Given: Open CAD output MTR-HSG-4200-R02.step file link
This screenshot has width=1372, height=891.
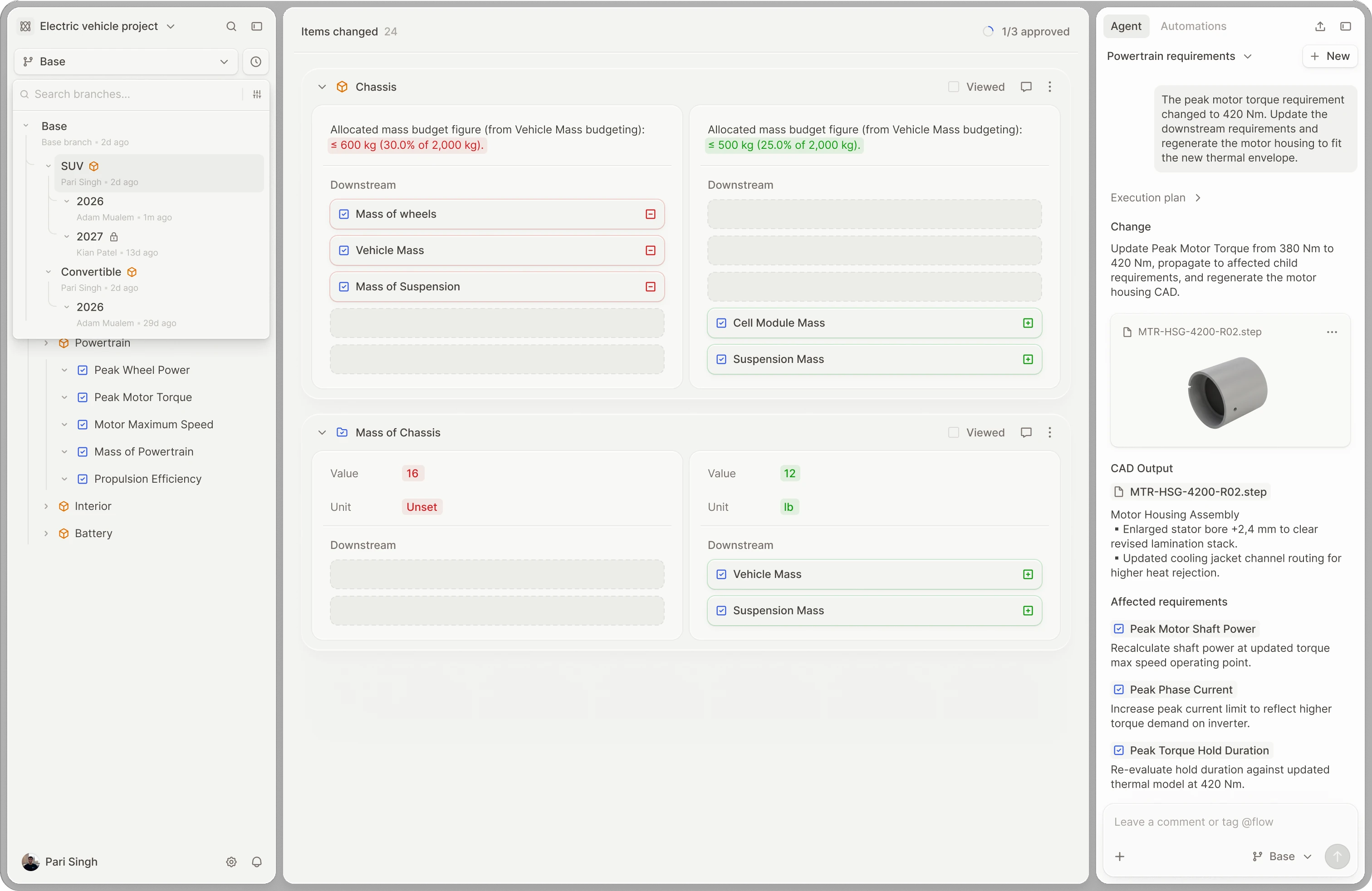Looking at the screenshot, I should 1191,492.
